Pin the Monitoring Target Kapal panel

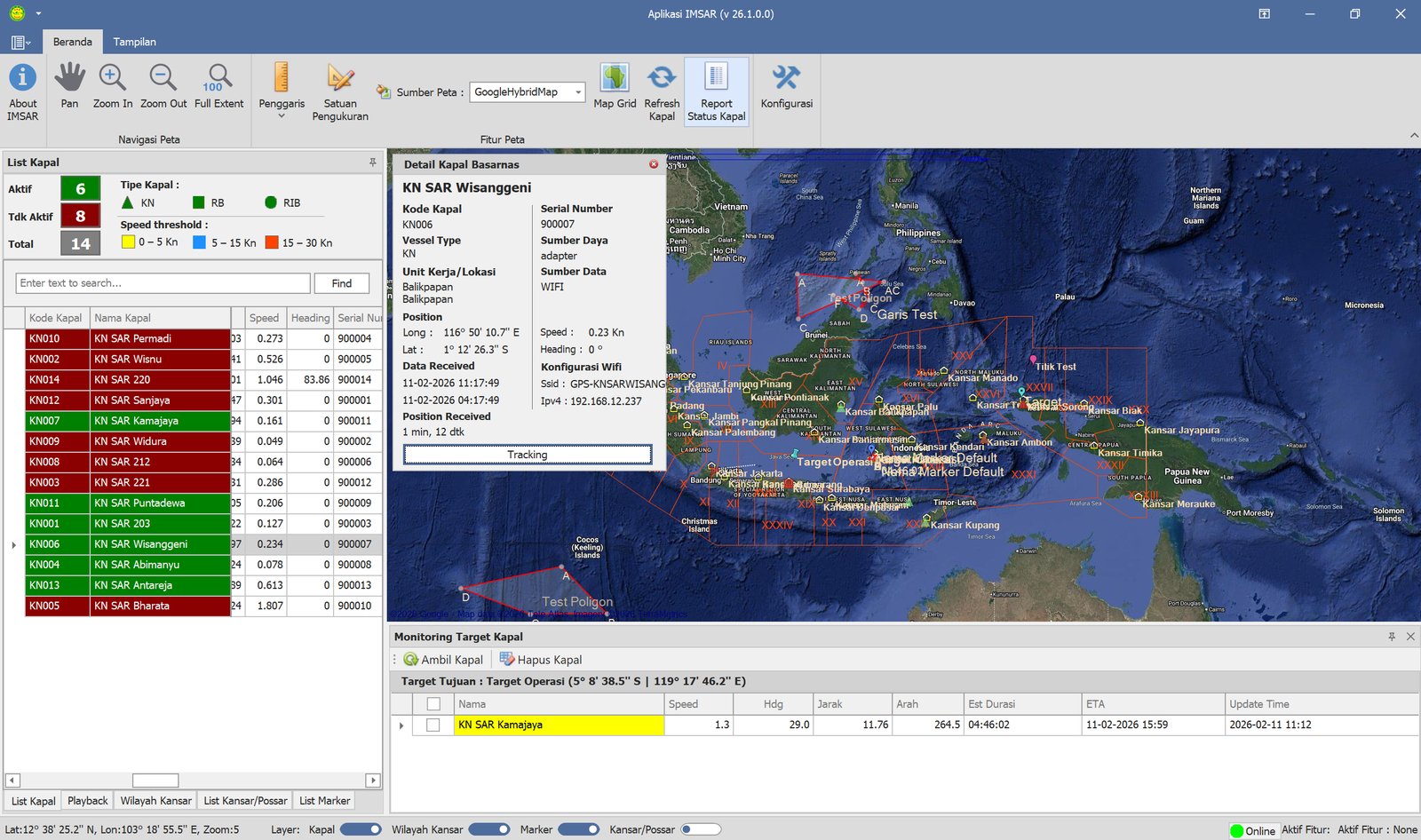1392,637
